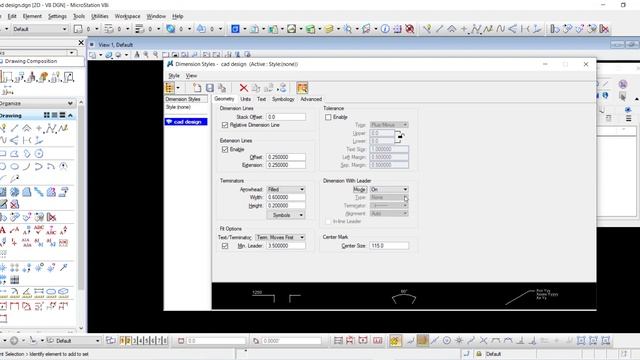This screenshot has width=640, height=360.
Task: Toggle view number 3 button
Action: point(134,340)
